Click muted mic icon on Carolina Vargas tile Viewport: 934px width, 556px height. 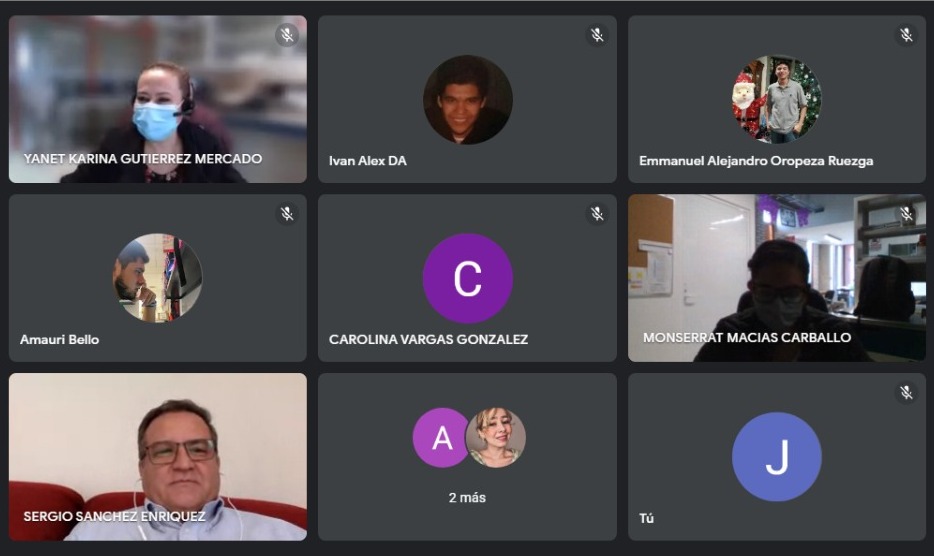[597, 214]
